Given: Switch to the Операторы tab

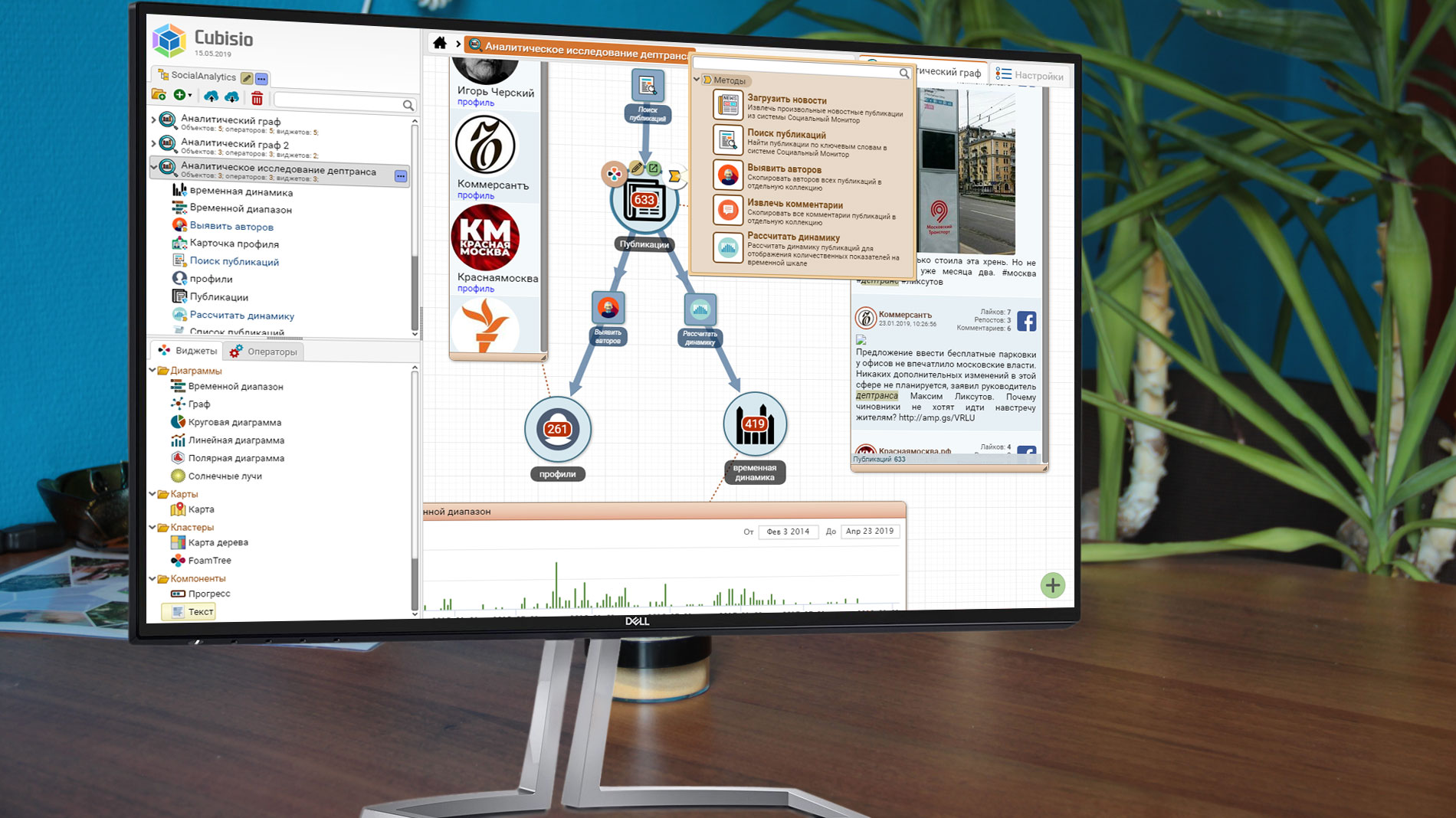Looking at the screenshot, I should pyautogui.click(x=264, y=352).
